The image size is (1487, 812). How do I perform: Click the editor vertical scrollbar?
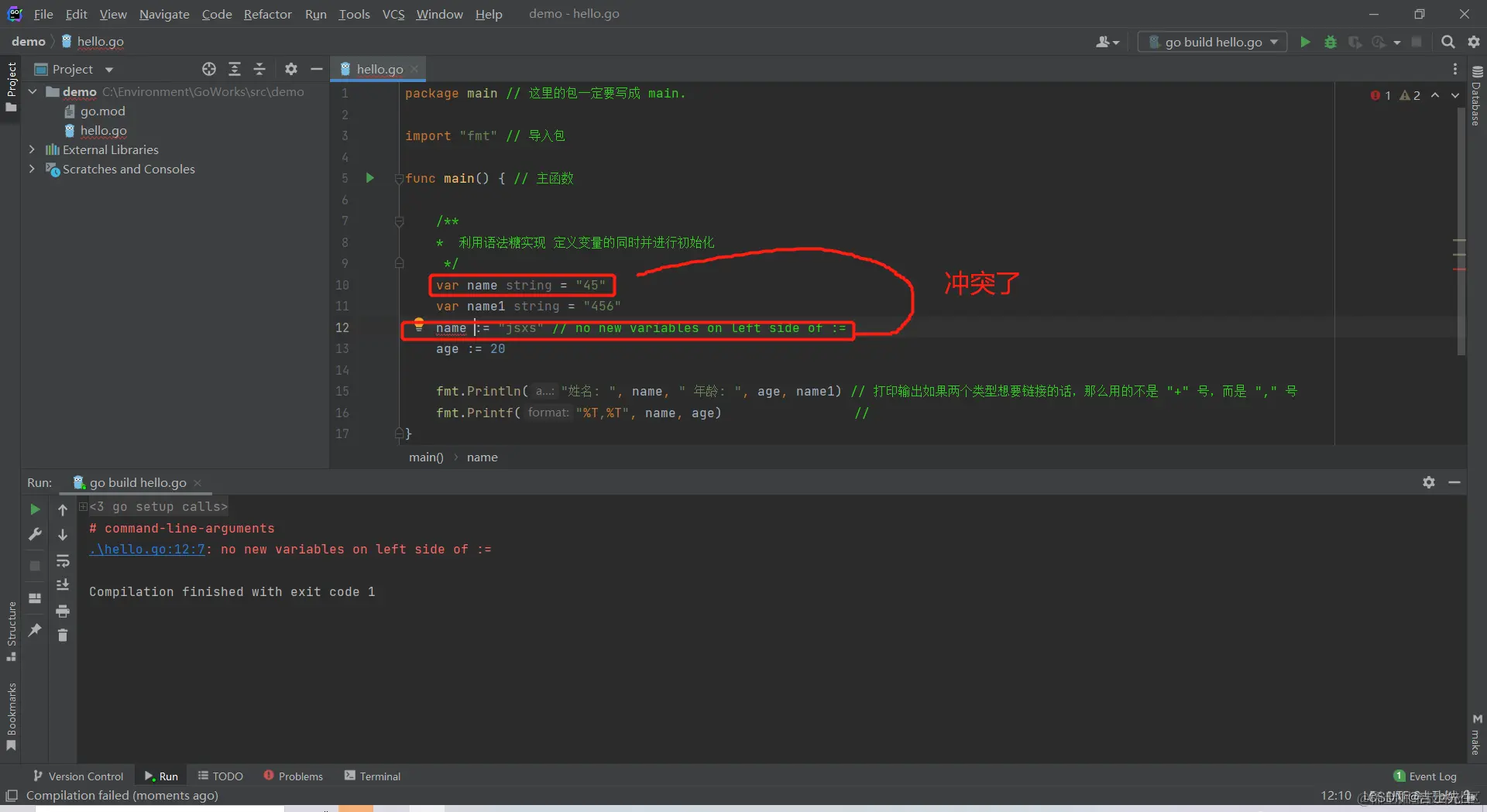[x=1461, y=232]
